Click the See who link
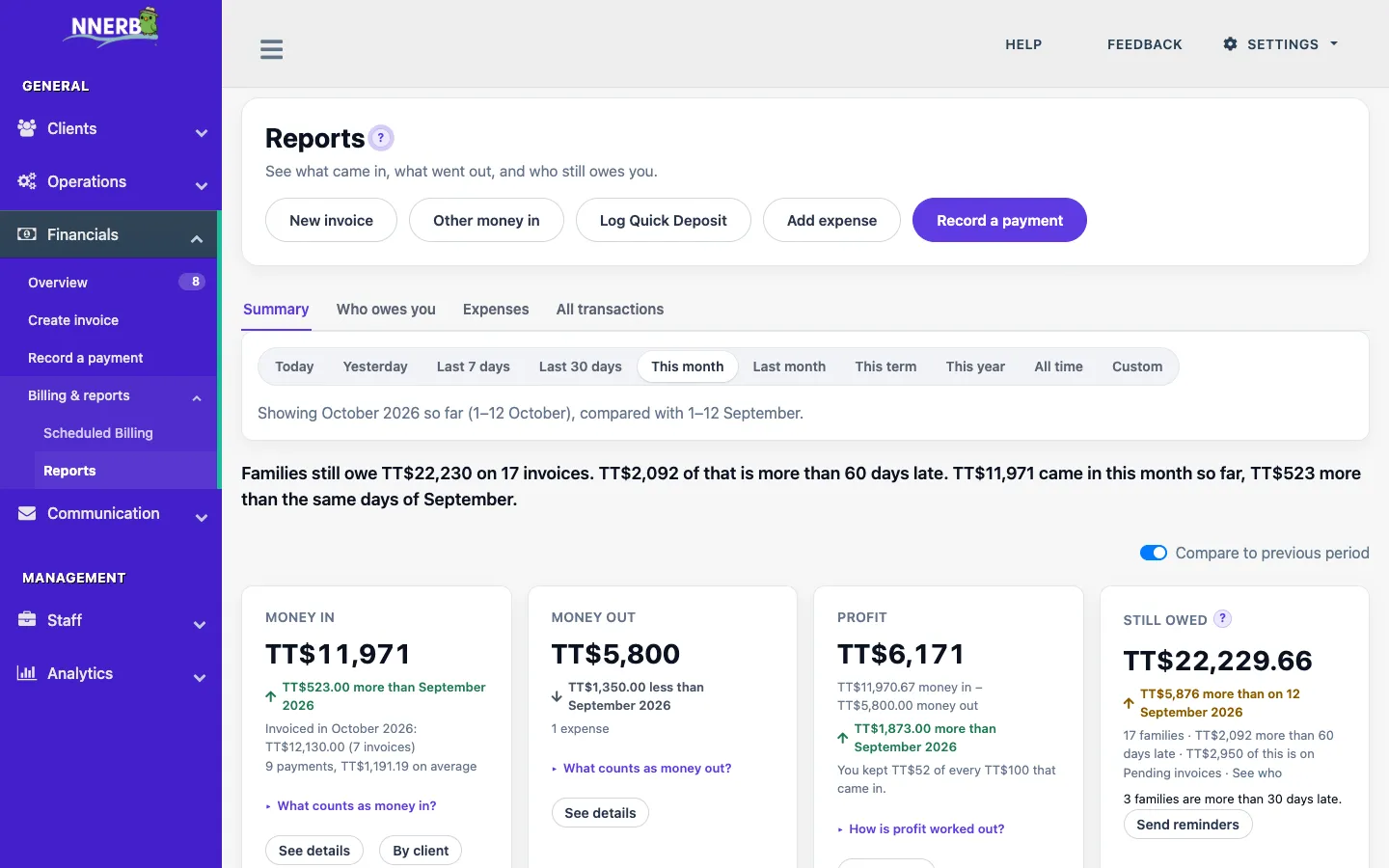Image resolution: width=1389 pixels, height=868 pixels. pos(1257,773)
